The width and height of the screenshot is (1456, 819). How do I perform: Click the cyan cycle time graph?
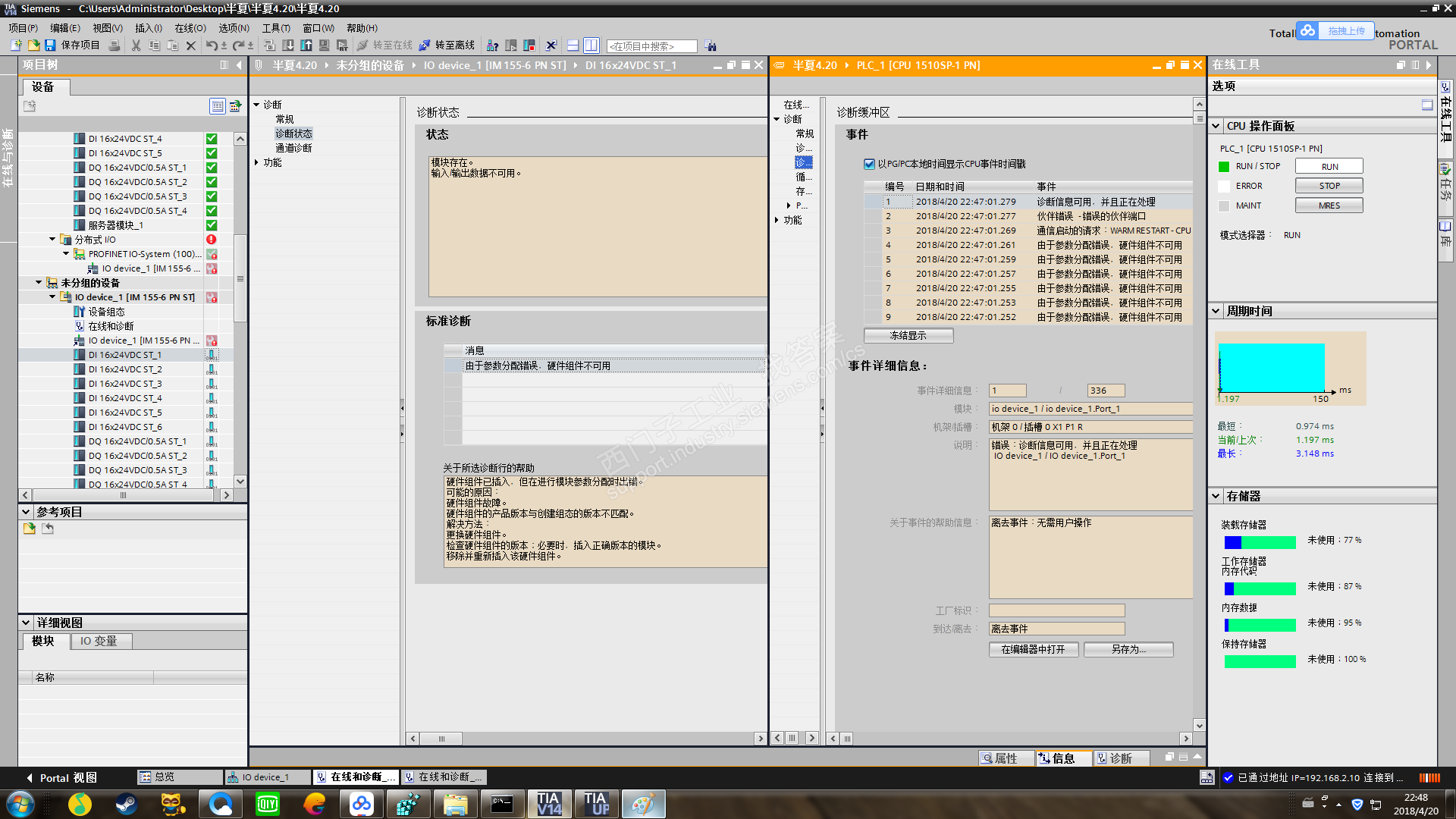pyautogui.click(x=1272, y=367)
